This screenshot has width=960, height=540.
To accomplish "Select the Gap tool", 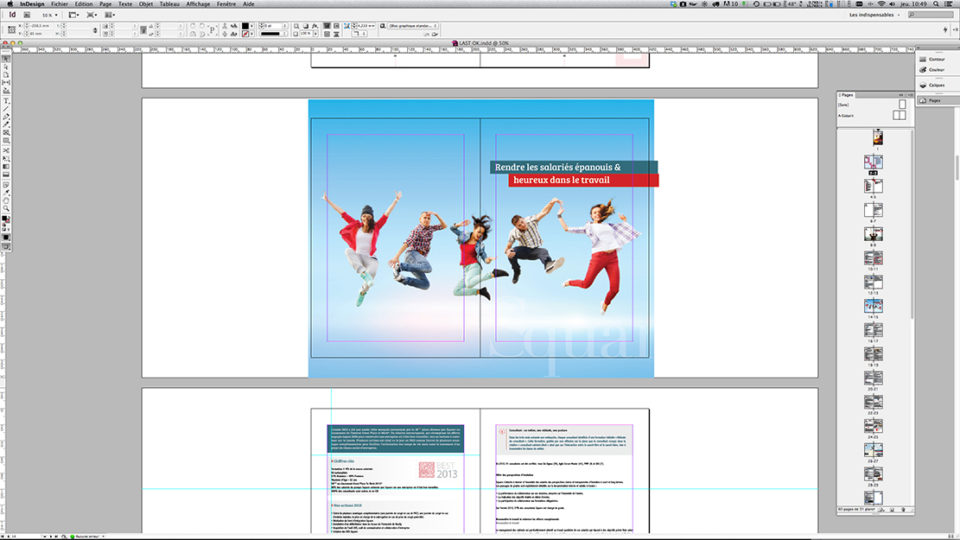I will coord(6,82).
